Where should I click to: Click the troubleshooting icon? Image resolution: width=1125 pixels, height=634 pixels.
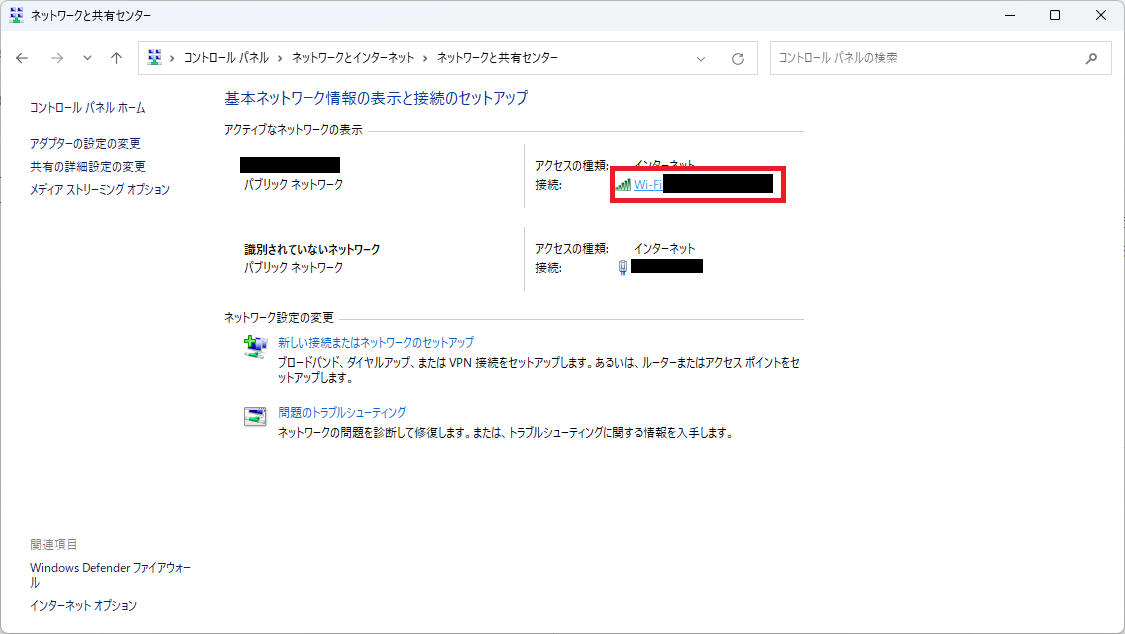[255, 416]
